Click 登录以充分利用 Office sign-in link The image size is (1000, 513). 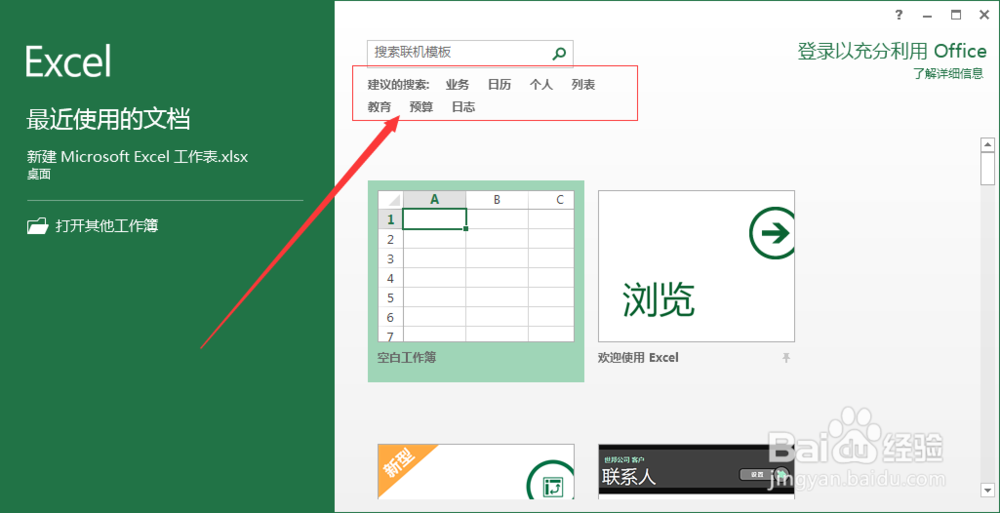(x=892, y=51)
